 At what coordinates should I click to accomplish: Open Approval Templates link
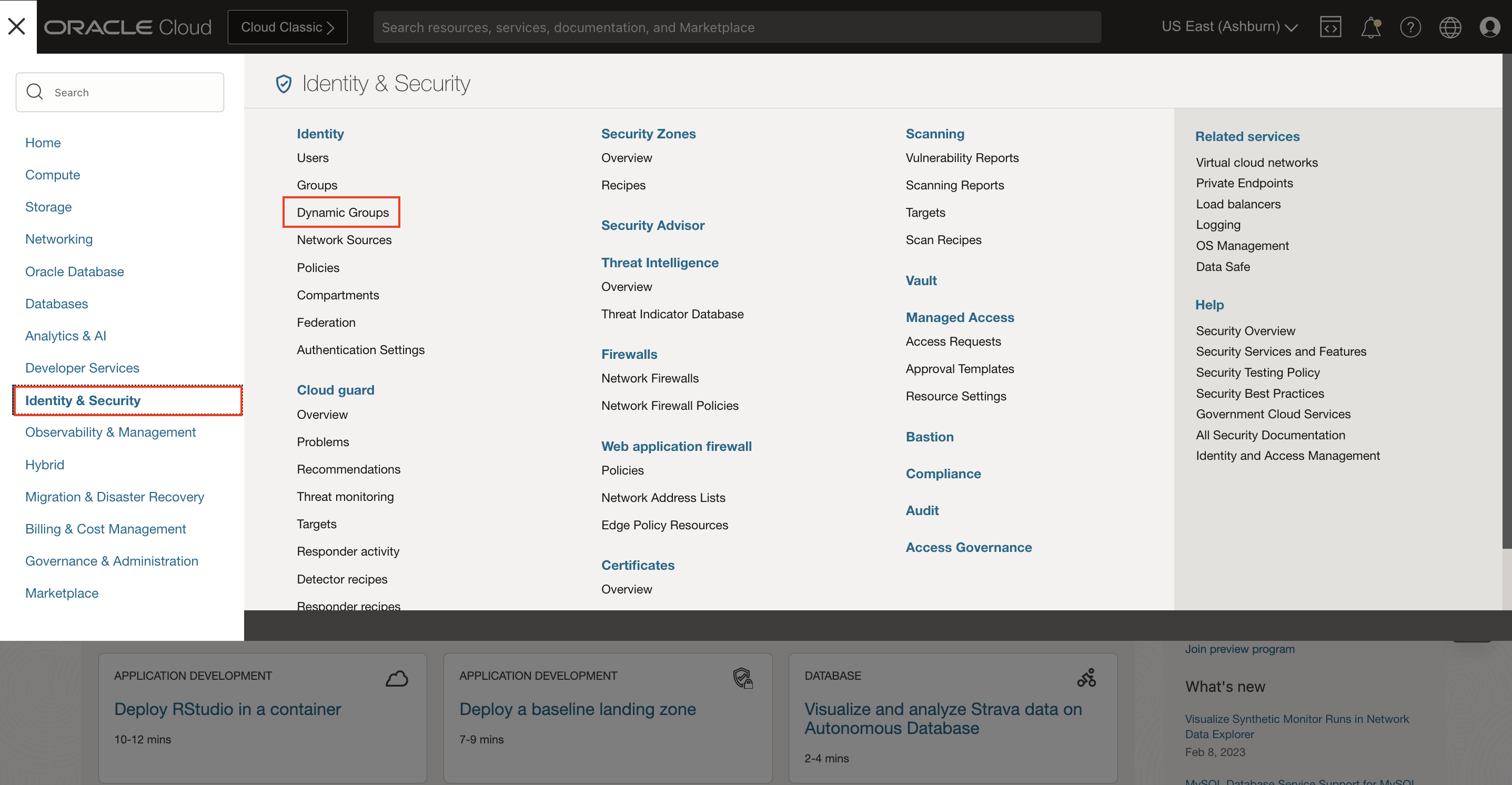tap(960, 369)
